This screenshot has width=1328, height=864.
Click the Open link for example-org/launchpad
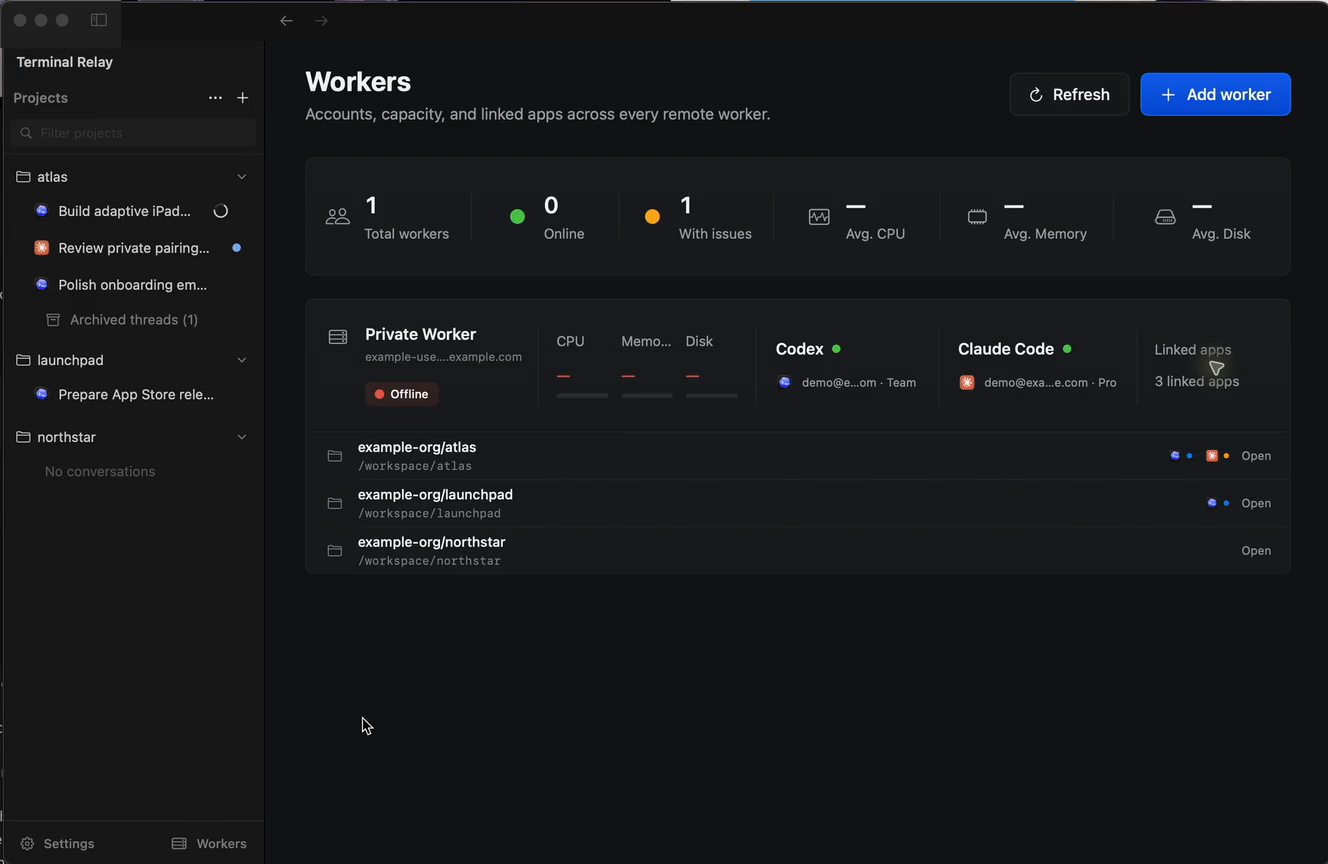[1256, 503]
